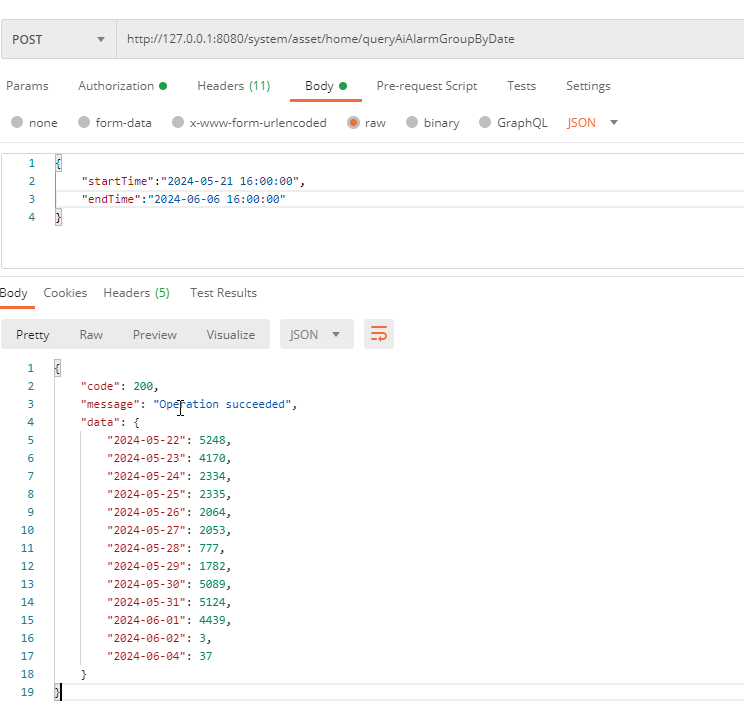Go to Pre-request Script tab
Image resolution: width=744 pixels, height=719 pixels.
(x=426, y=86)
